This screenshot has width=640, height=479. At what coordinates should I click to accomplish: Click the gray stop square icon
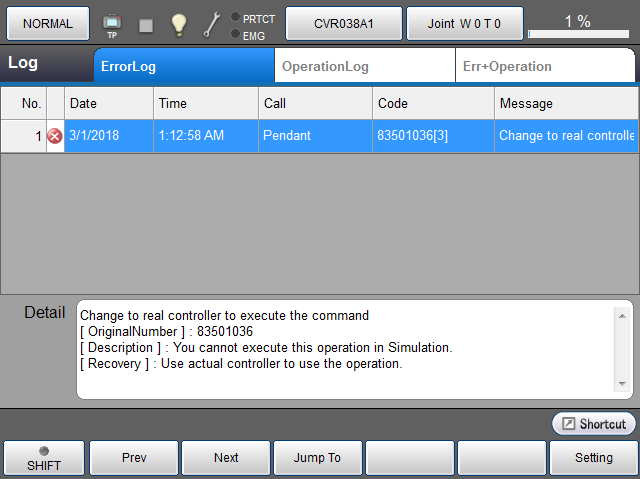coord(145,24)
